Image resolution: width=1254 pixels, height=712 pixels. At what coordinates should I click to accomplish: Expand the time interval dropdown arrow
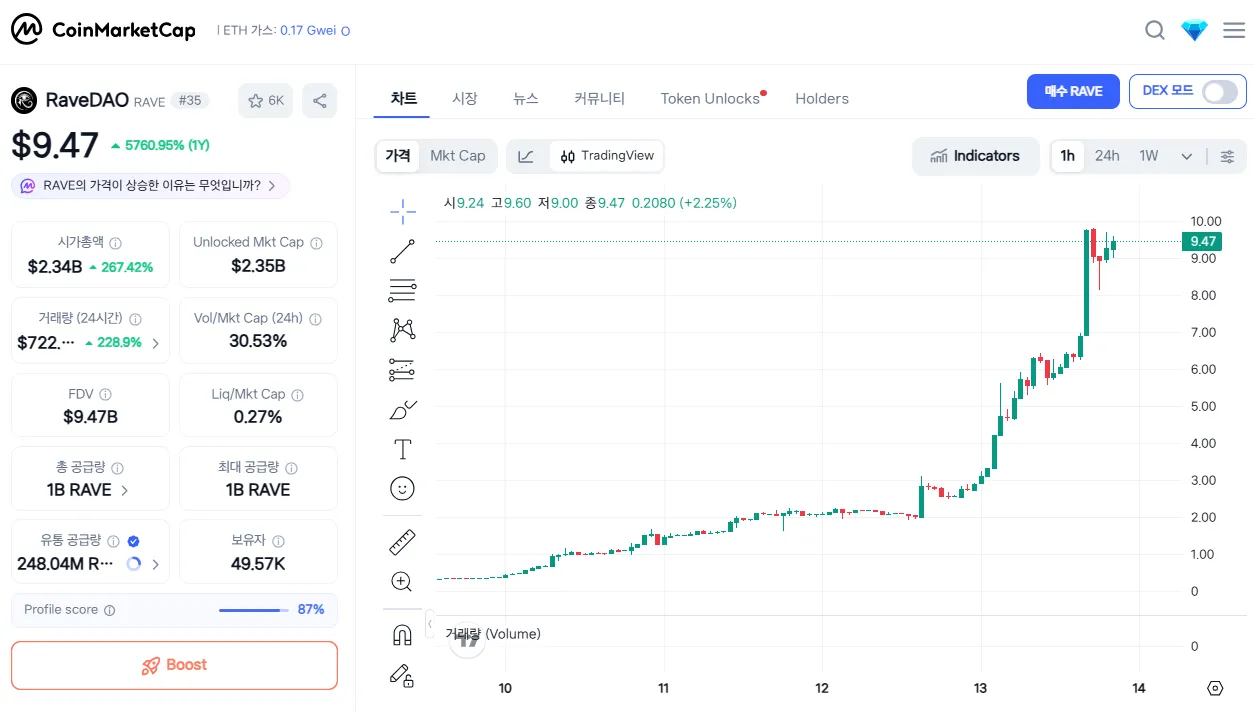(x=1187, y=156)
